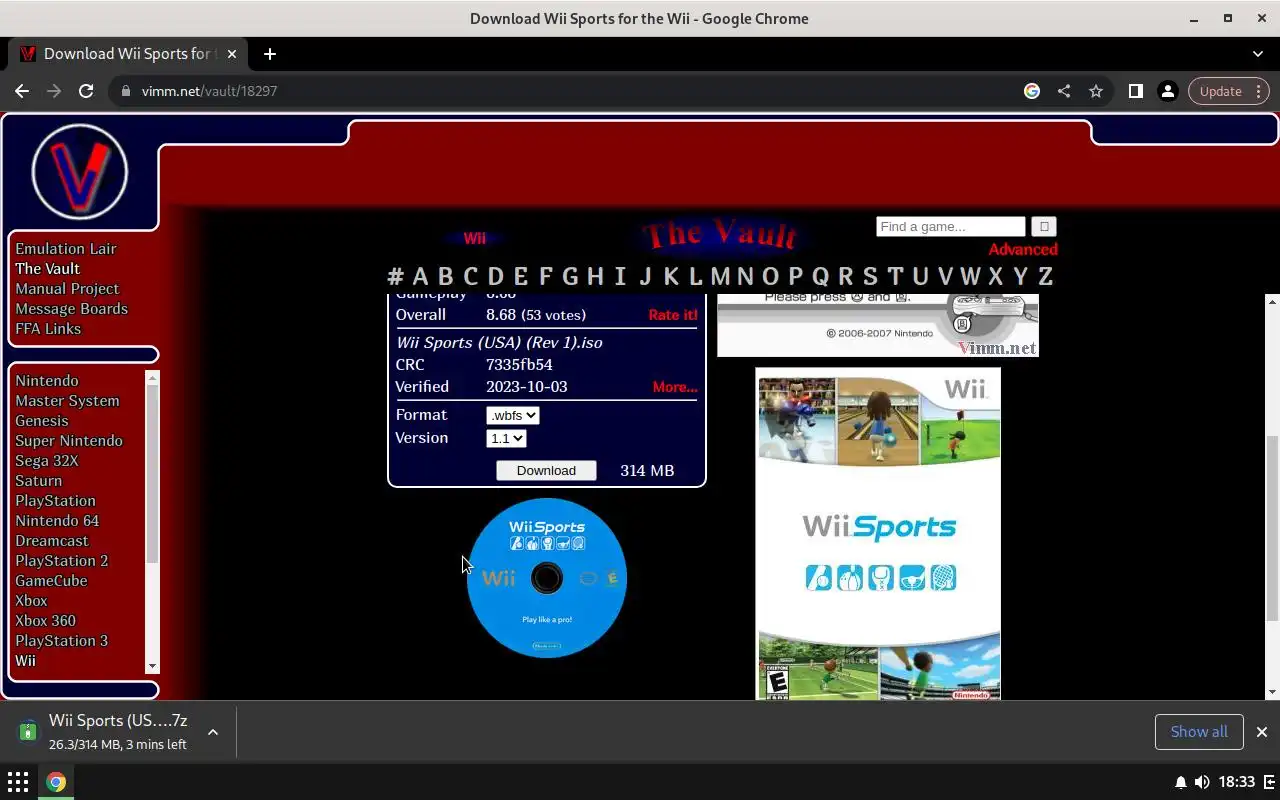
Task: Select PlayStation 2 in the systems list
Action: [x=61, y=561]
